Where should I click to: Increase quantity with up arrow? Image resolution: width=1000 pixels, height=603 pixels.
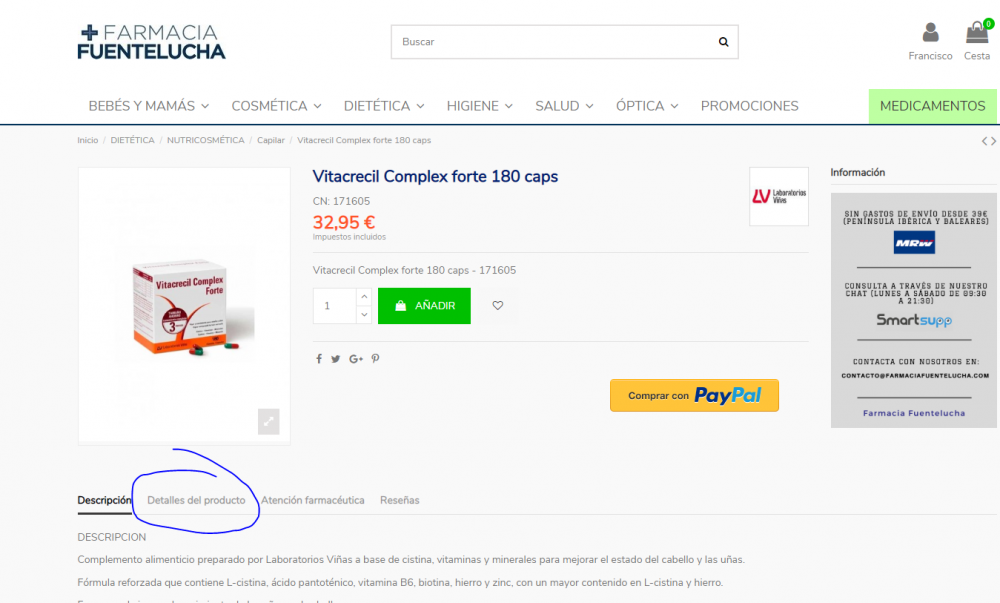(x=364, y=297)
